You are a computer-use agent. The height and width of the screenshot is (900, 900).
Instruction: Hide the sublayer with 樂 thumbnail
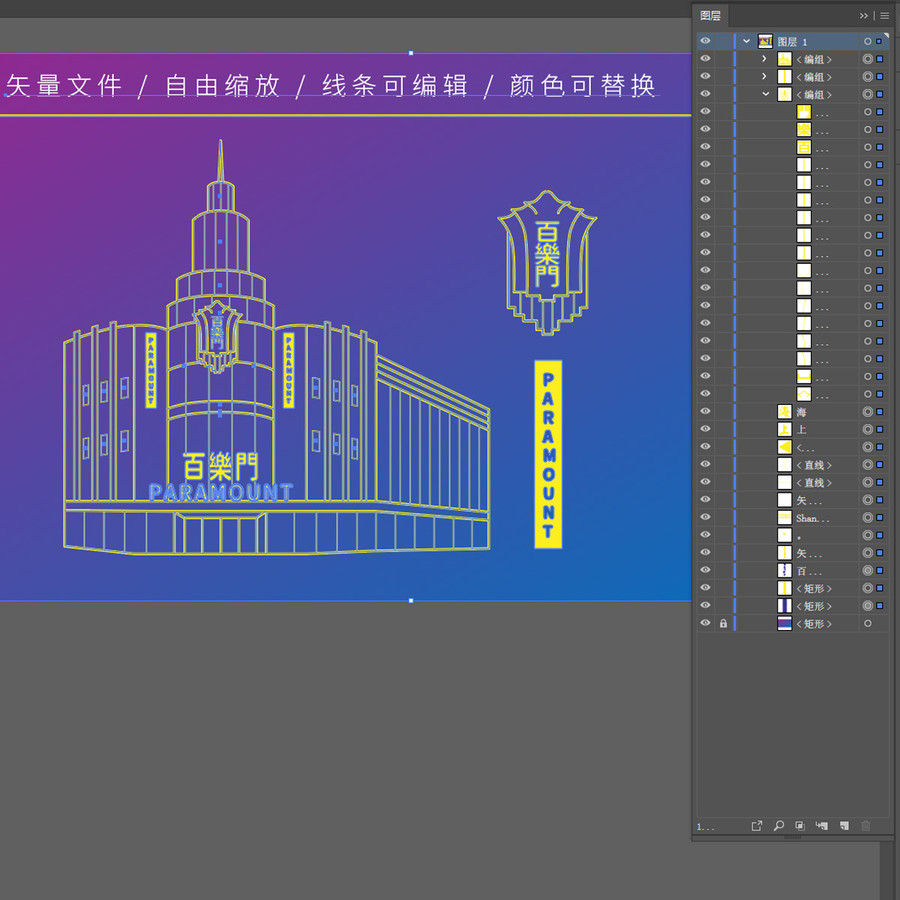[x=705, y=129]
